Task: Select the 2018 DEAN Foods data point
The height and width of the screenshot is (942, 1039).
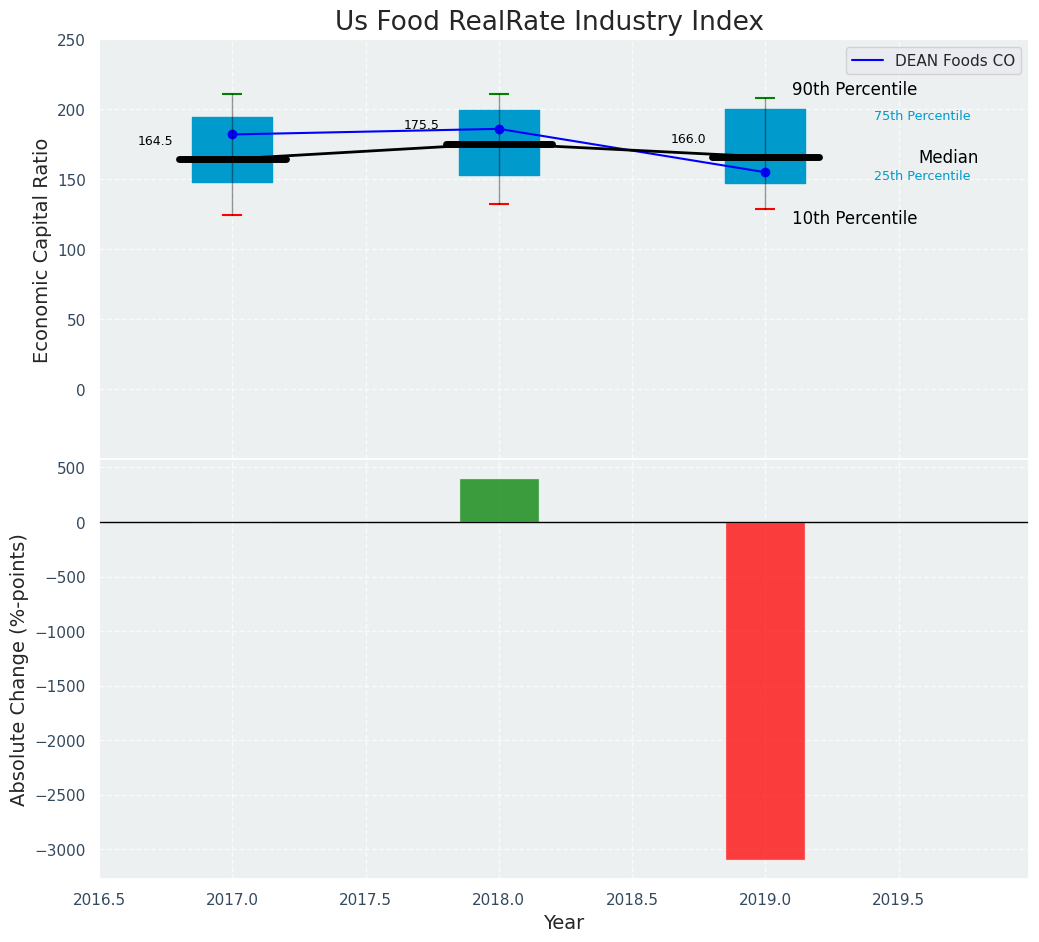Action: coord(499,129)
